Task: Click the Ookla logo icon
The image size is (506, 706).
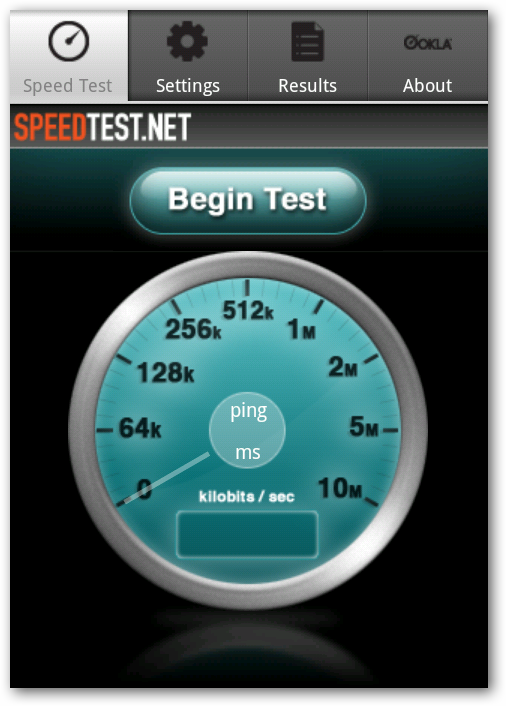Action: 427,43
